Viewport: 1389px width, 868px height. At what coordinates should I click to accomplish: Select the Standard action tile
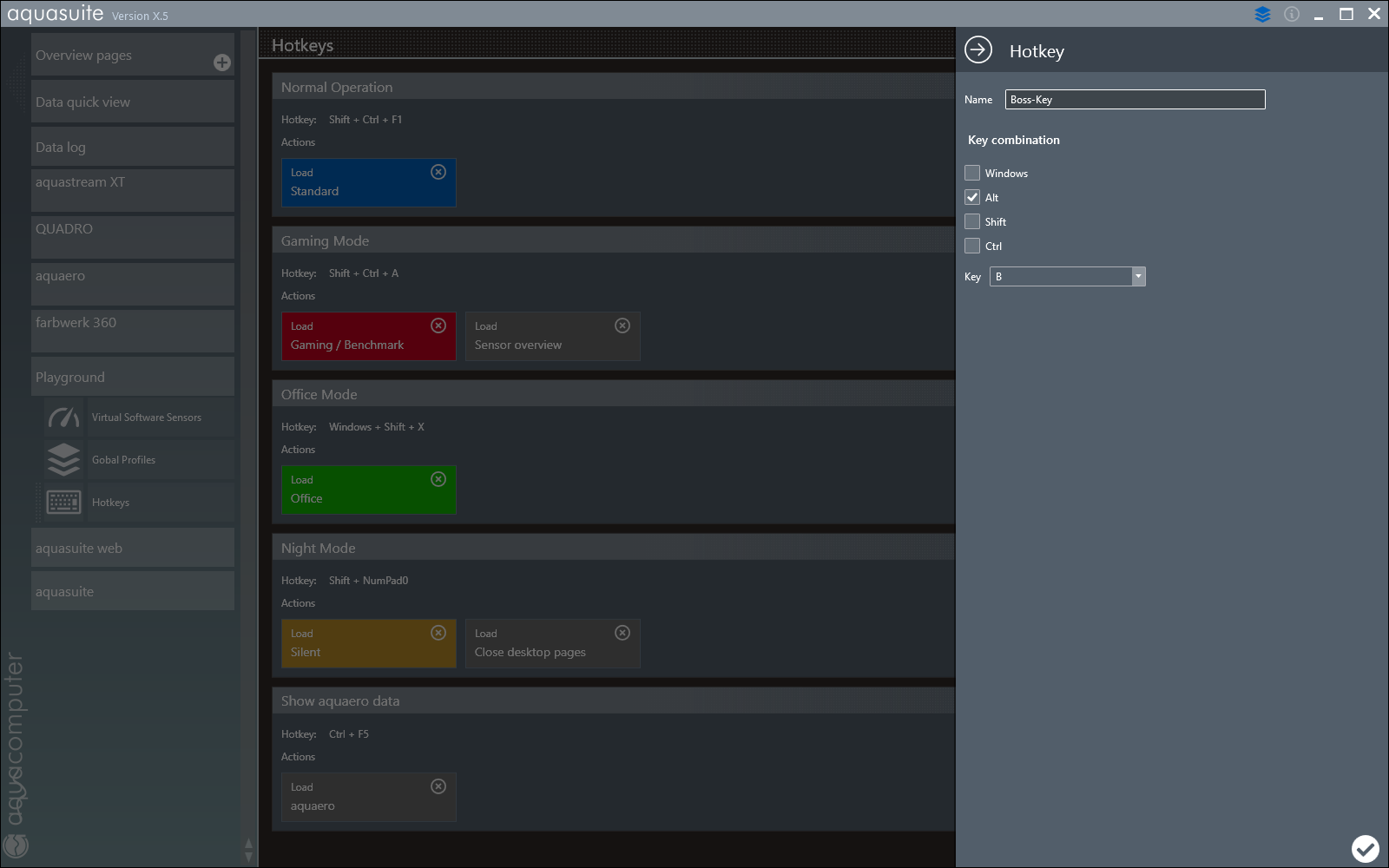pyautogui.click(x=368, y=182)
